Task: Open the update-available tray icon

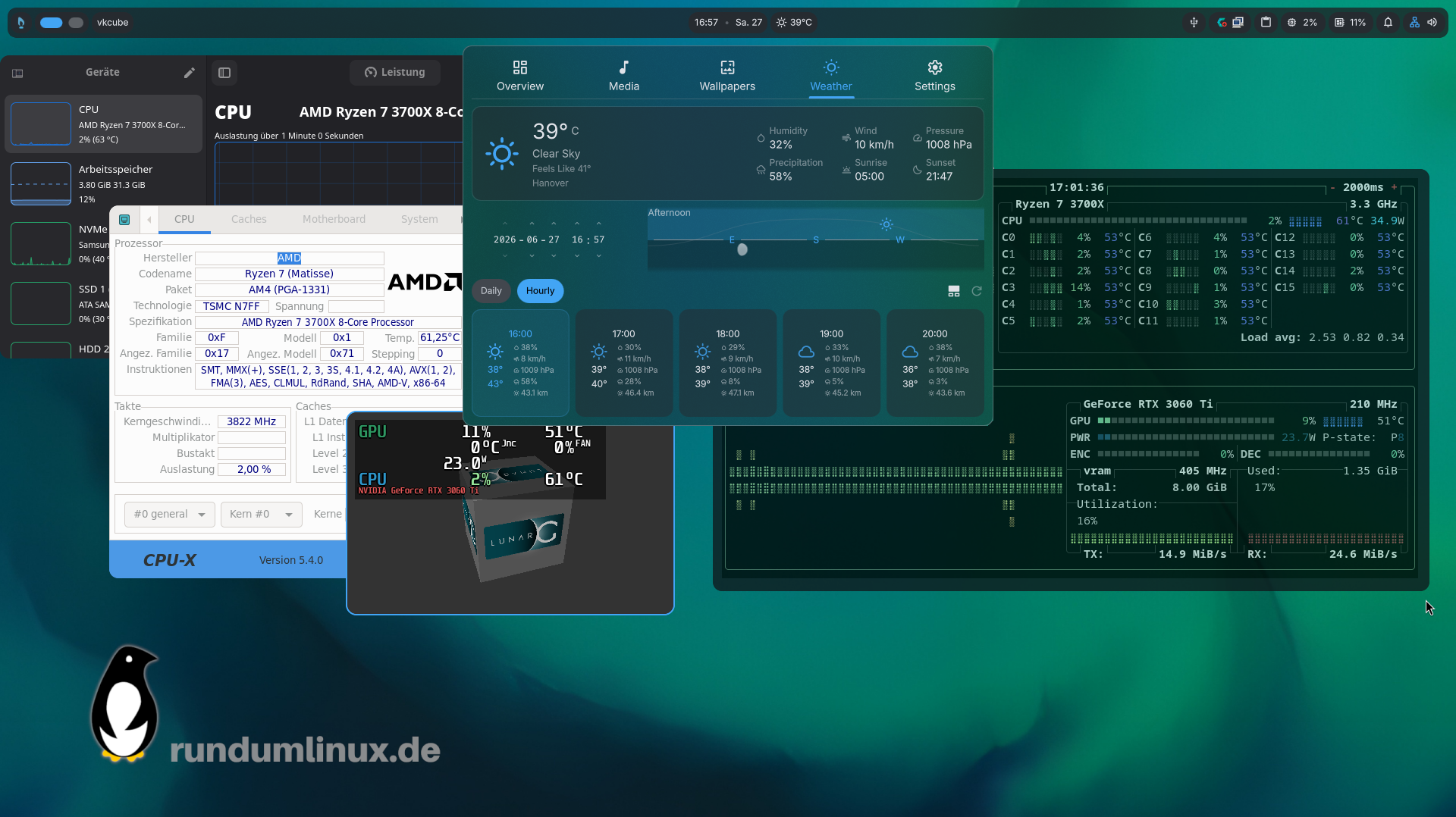Action: coord(1222,23)
